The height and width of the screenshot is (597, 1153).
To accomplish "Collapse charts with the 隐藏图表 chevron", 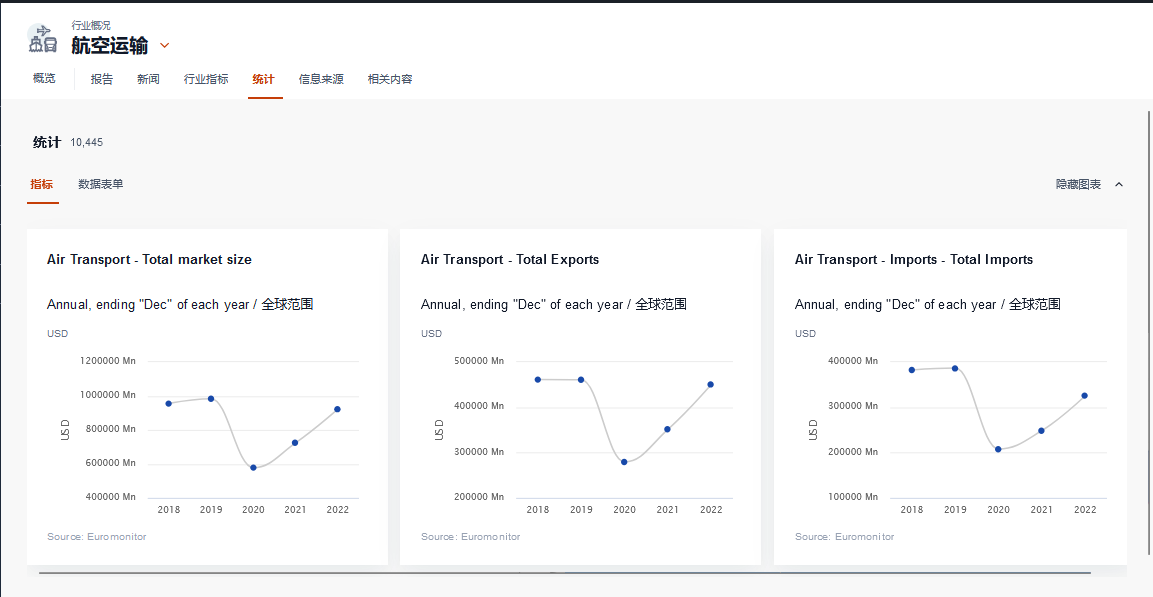I will coord(1119,185).
